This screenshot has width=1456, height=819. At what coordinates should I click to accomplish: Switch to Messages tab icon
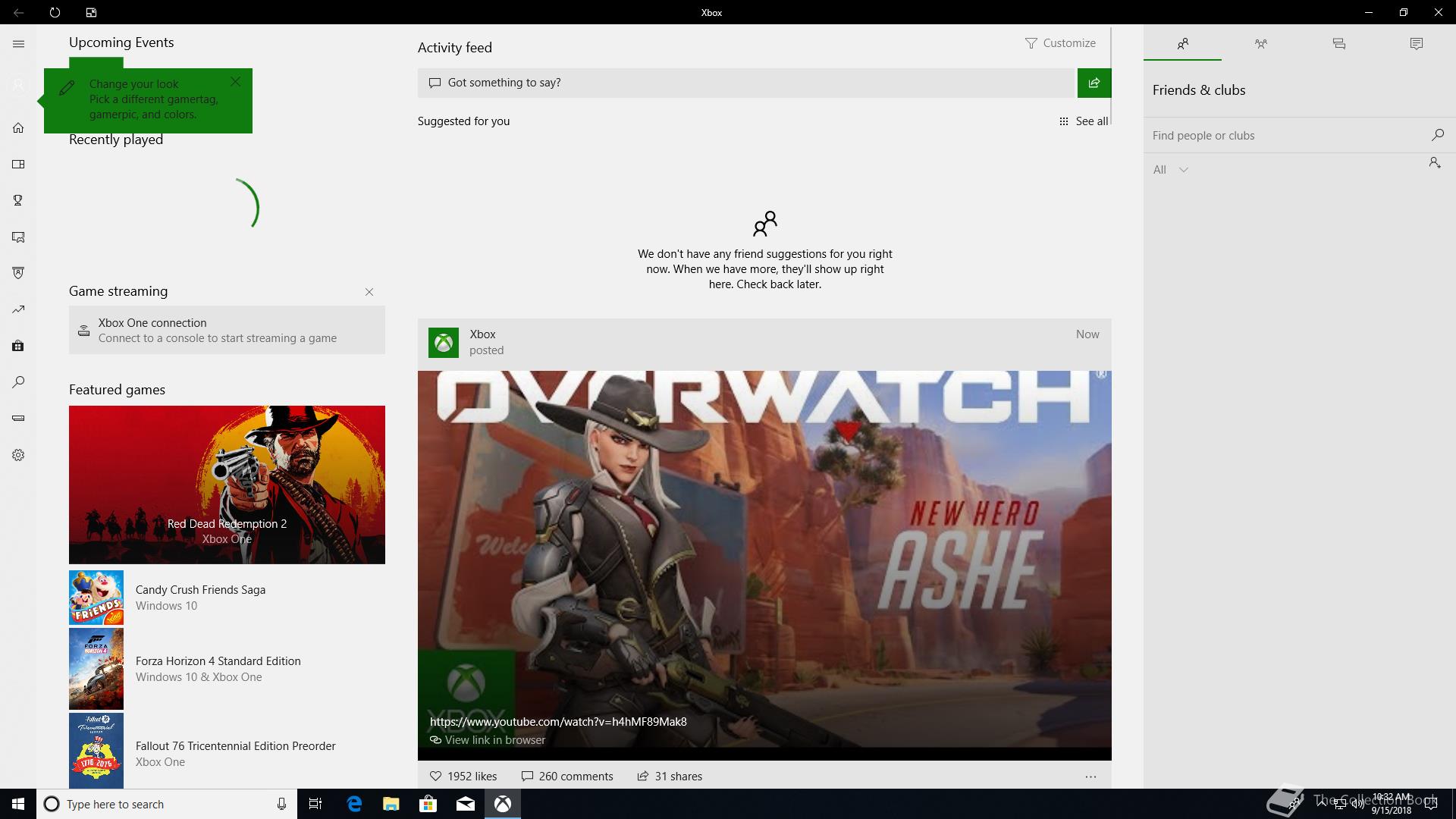pyautogui.click(x=1339, y=43)
